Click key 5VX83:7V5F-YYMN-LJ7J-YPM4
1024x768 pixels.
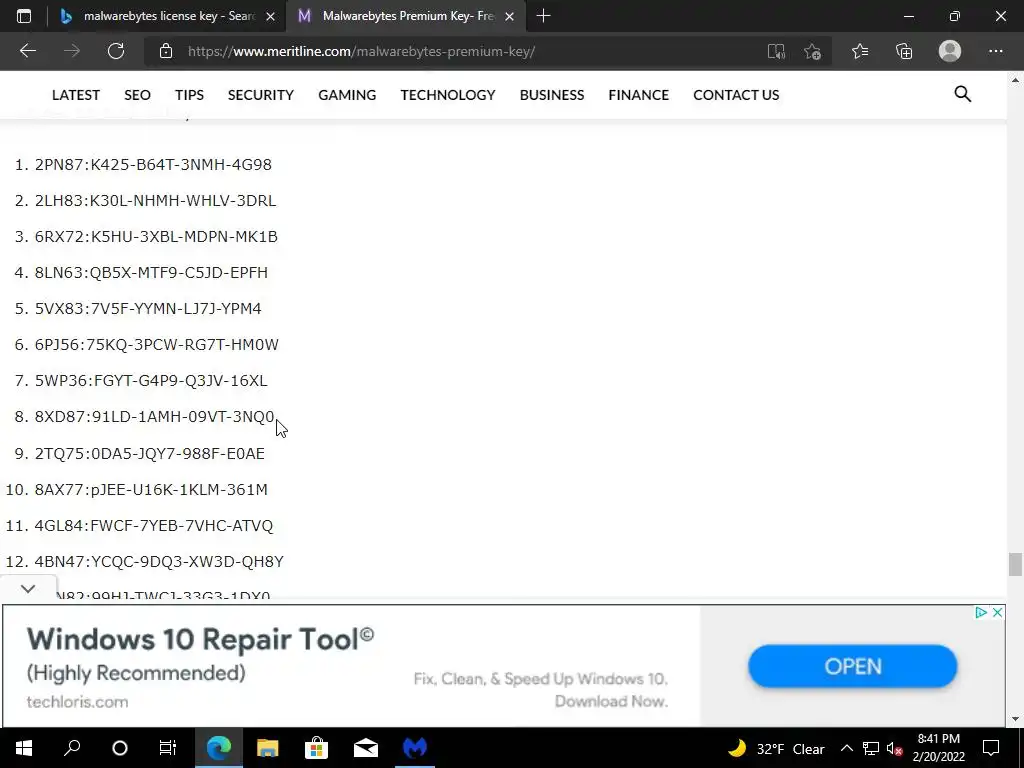[148, 308]
